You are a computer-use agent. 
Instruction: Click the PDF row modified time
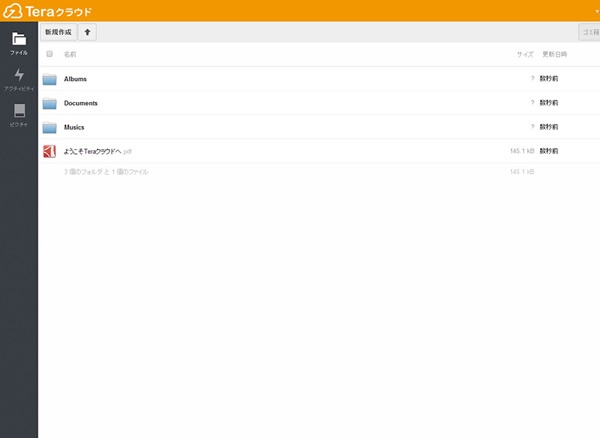pos(549,151)
